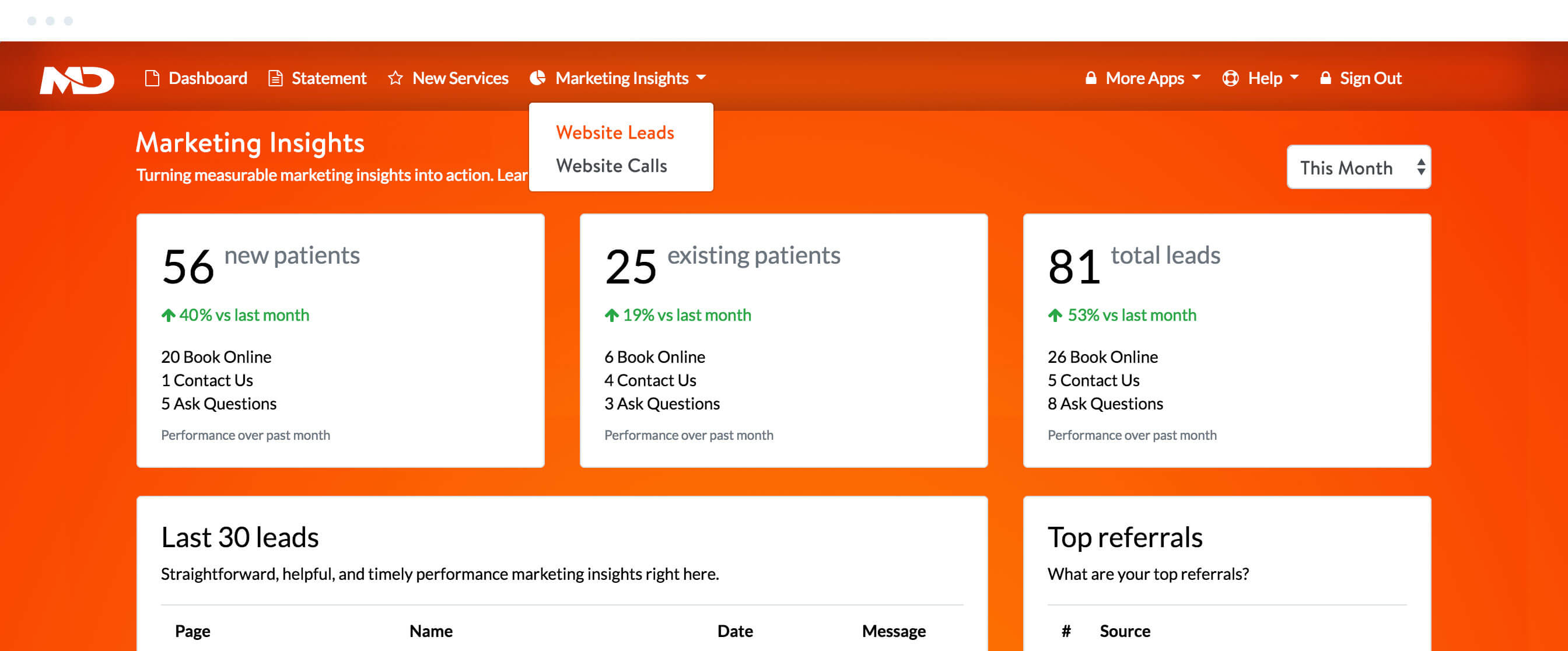Viewport: 1568px width, 651px height.
Task: Click the Name column header
Action: click(x=430, y=631)
